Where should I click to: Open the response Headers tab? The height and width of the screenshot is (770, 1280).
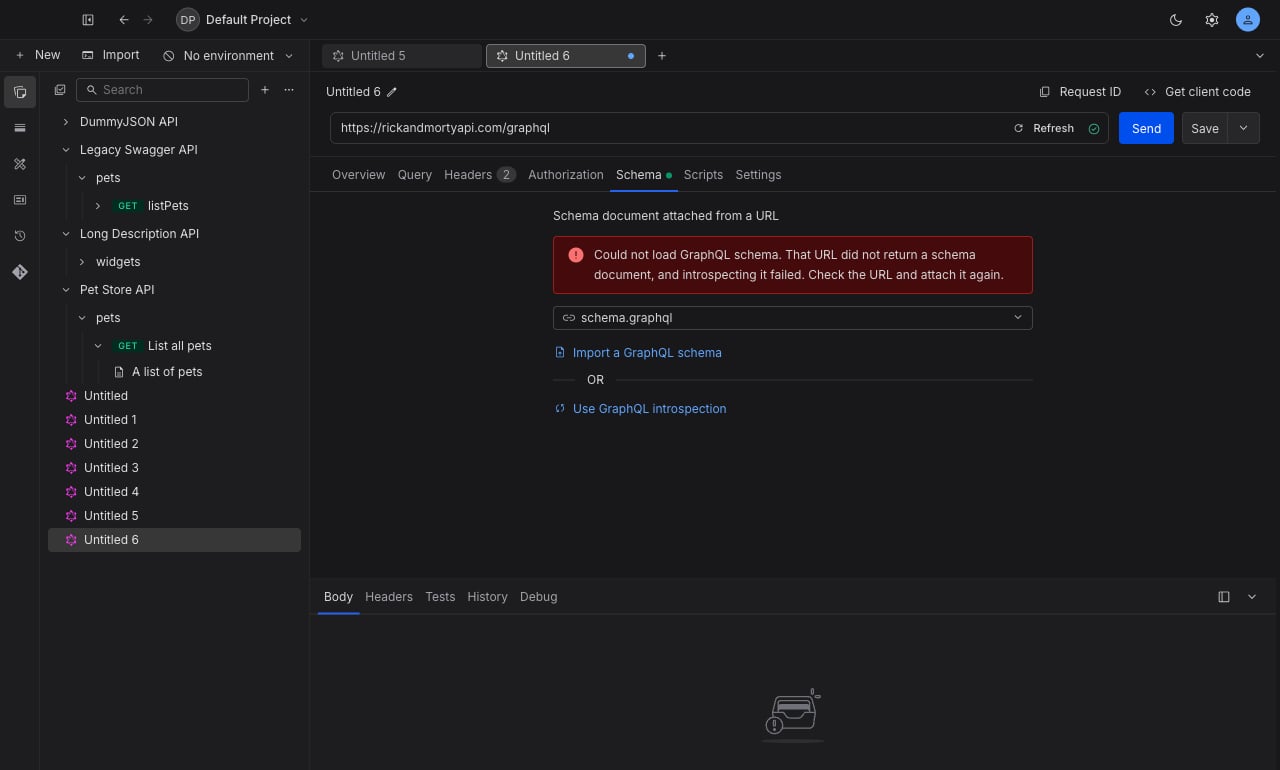click(x=389, y=597)
